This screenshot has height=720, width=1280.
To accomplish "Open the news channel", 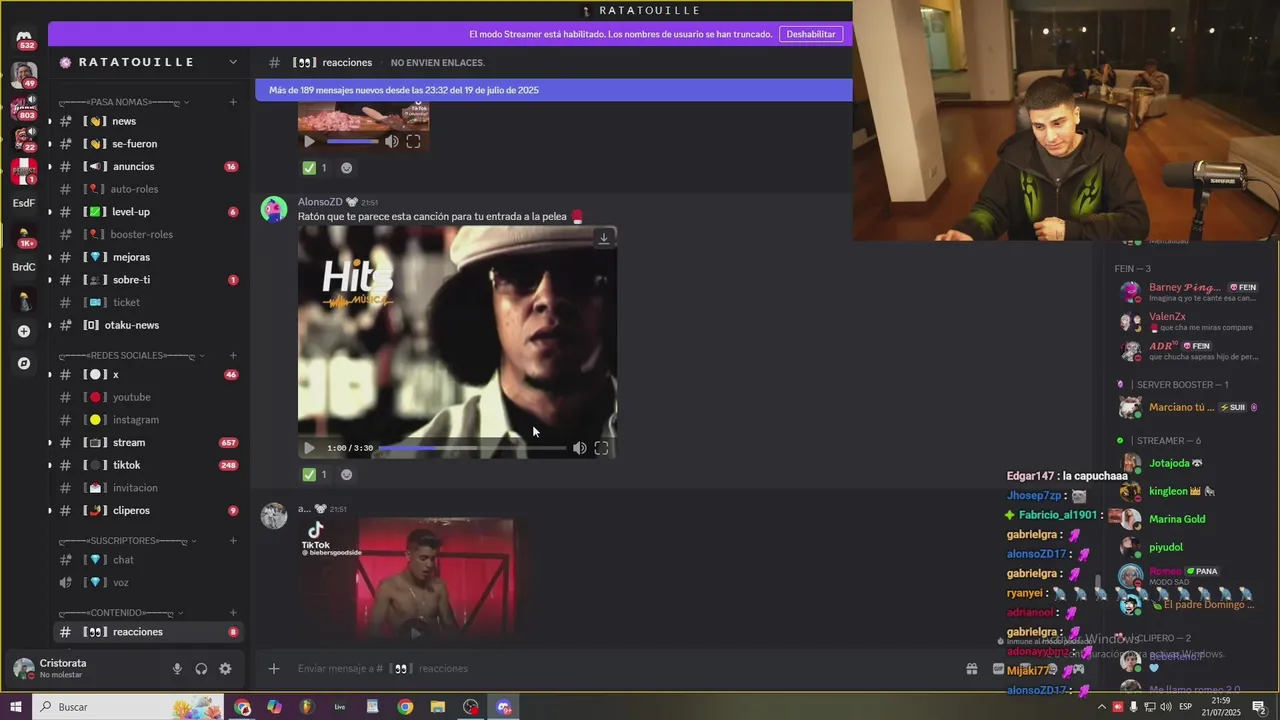I will [x=148, y=121].
